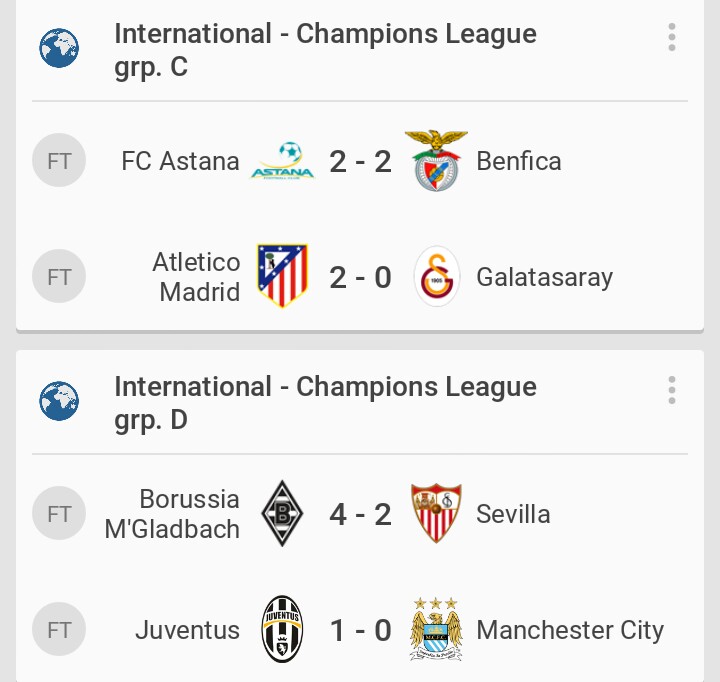This screenshot has height=682, width=720.
Task: Select the Manchester City team name
Action: (570, 630)
